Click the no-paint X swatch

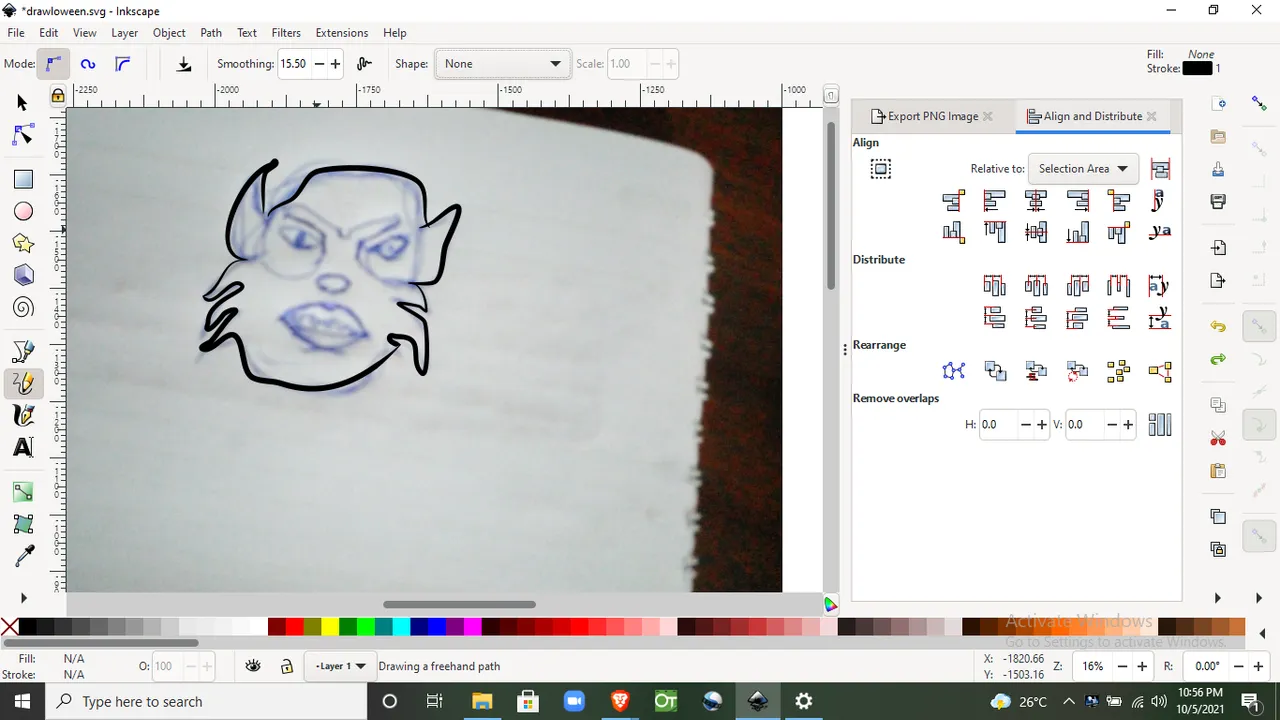(x=9, y=627)
